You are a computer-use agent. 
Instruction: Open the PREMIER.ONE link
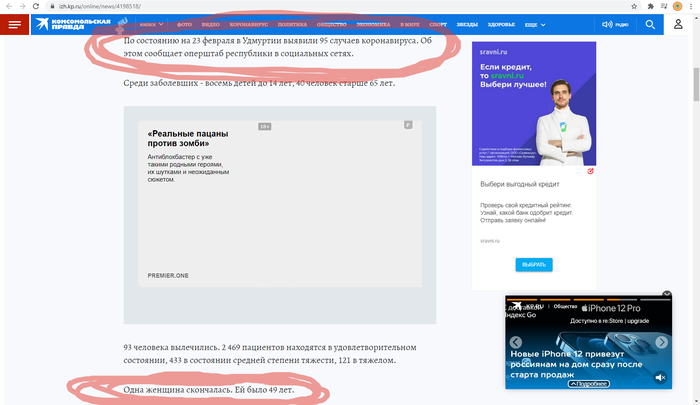(168, 276)
